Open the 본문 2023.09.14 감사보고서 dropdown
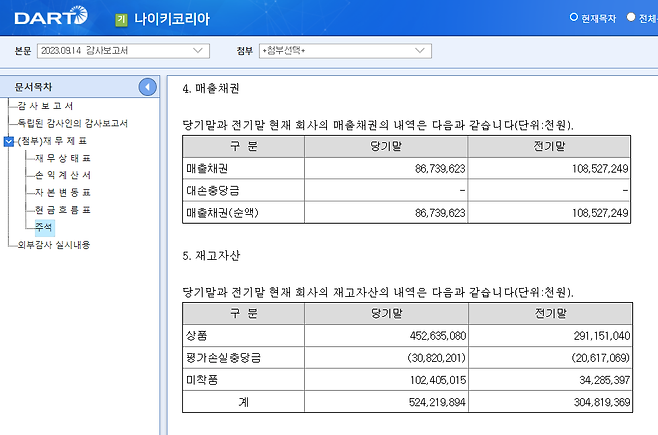 (123, 51)
